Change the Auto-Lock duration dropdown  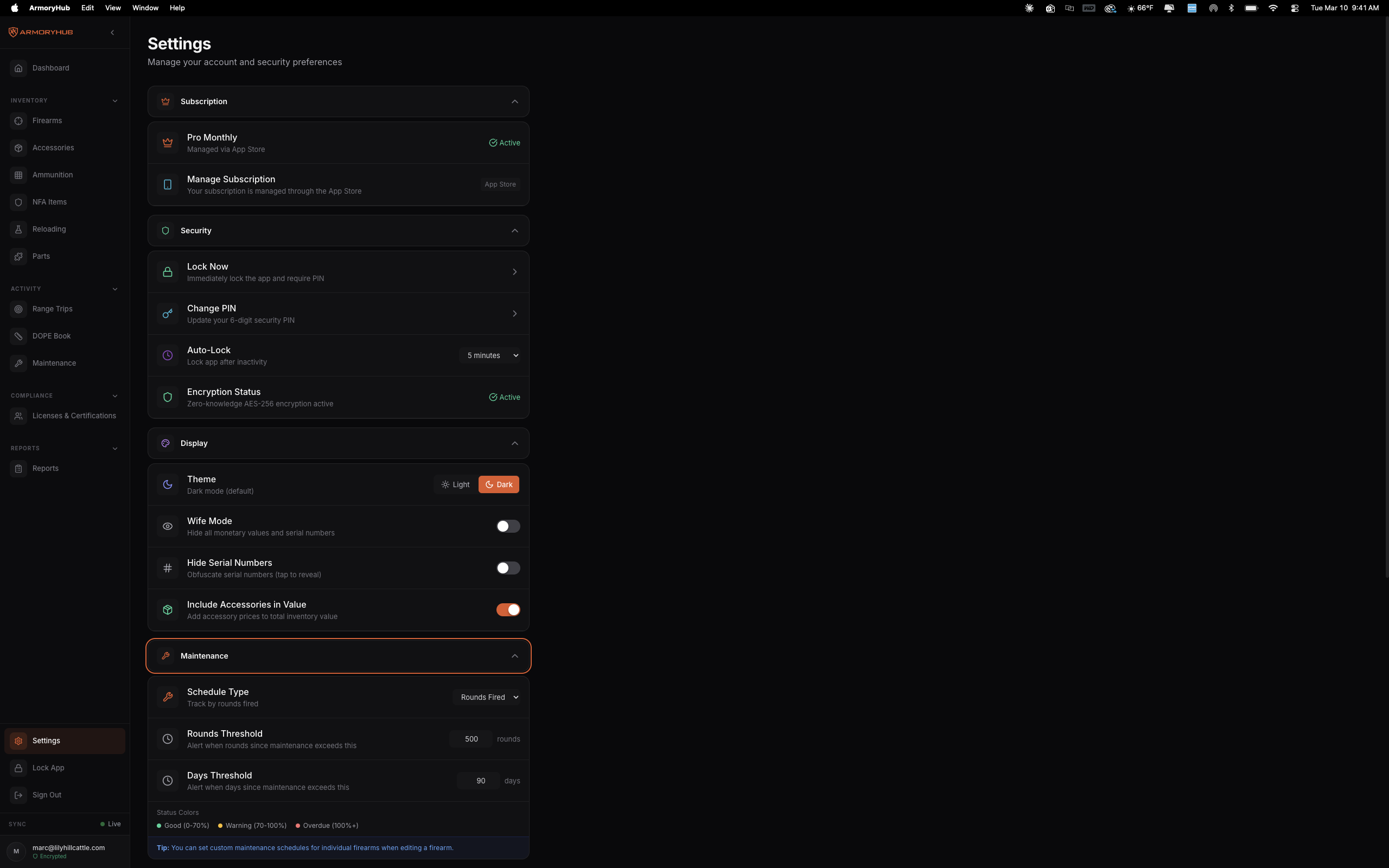[490, 355]
